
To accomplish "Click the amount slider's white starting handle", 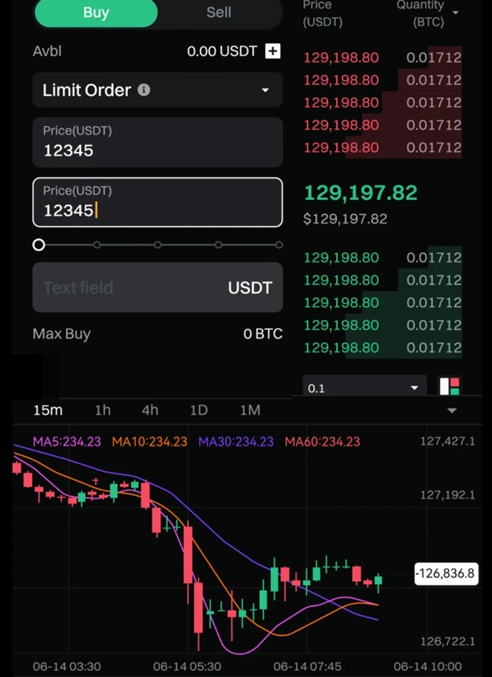I will 39,245.
